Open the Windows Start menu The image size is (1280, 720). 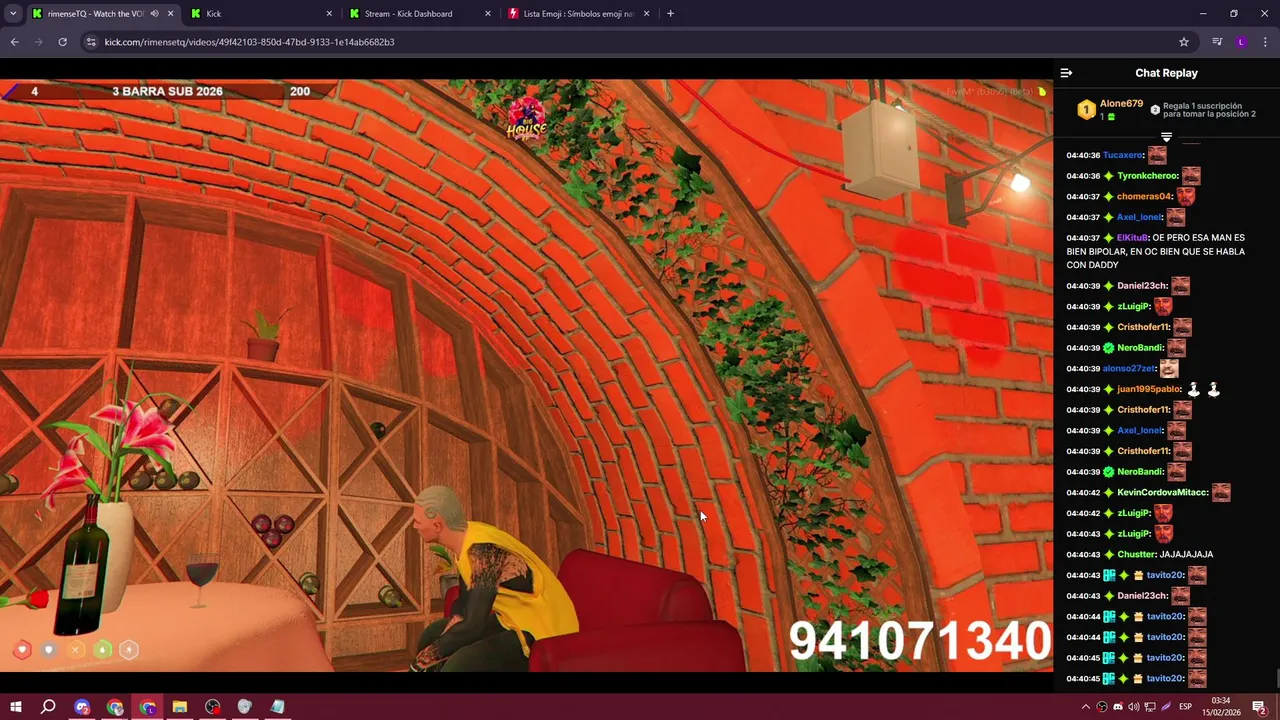point(15,707)
